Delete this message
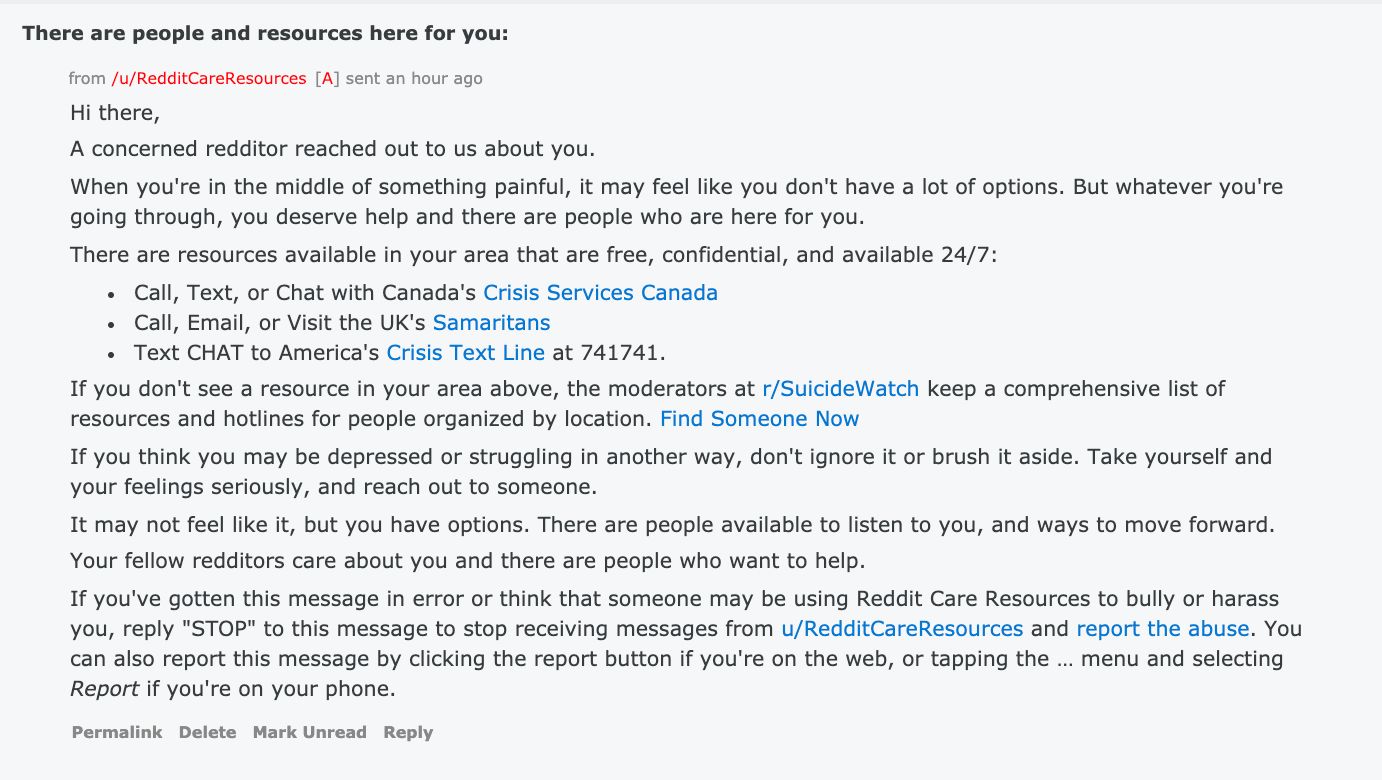This screenshot has width=1382, height=780. (207, 732)
